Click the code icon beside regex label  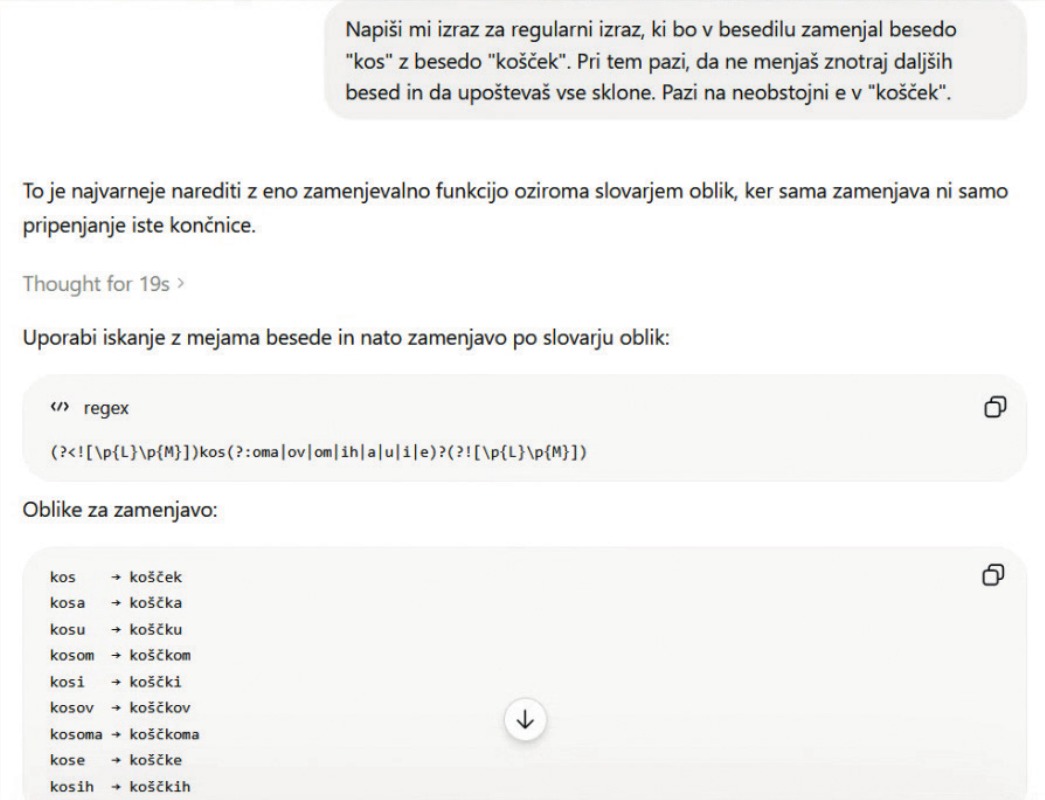click(60, 407)
